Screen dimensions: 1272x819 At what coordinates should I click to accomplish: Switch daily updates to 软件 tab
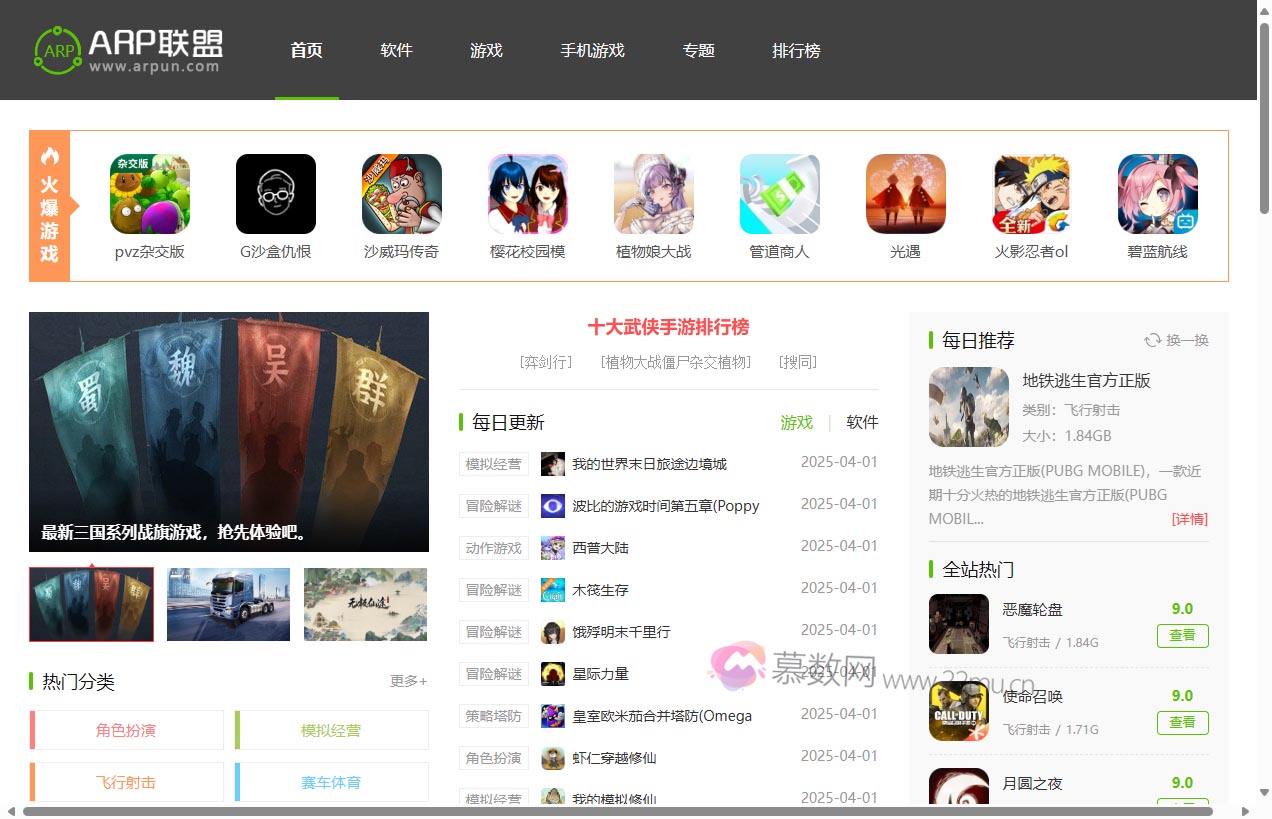[862, 422]
